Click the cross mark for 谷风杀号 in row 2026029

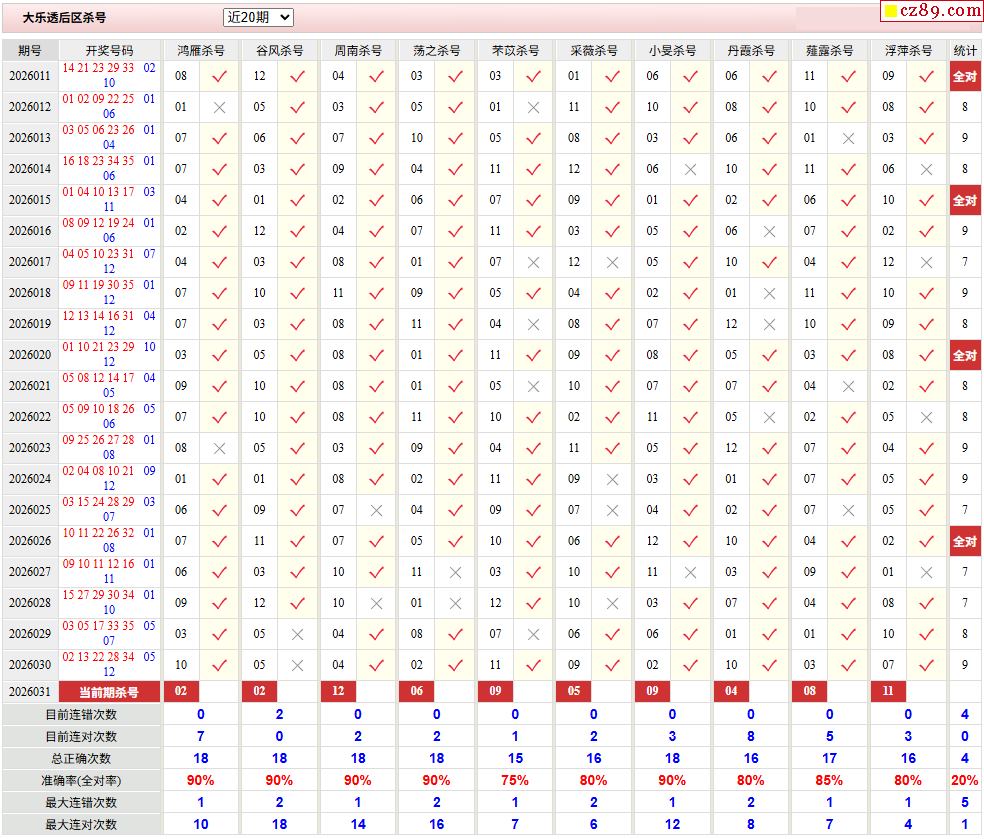297,634
